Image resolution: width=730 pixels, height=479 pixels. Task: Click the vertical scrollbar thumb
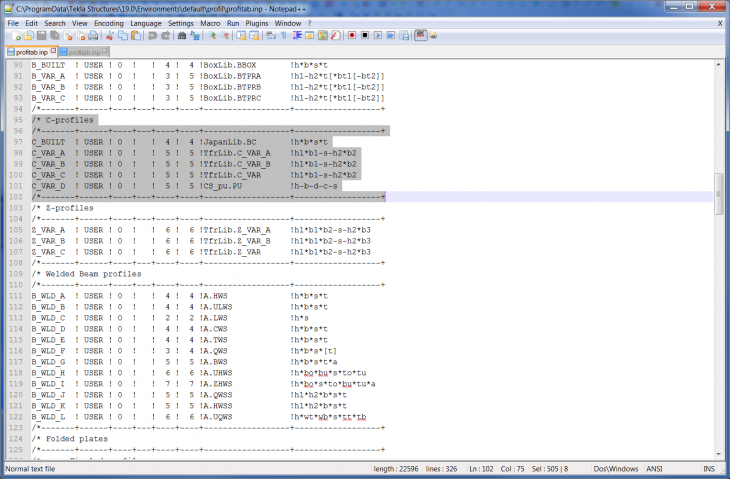click(718, 186)
